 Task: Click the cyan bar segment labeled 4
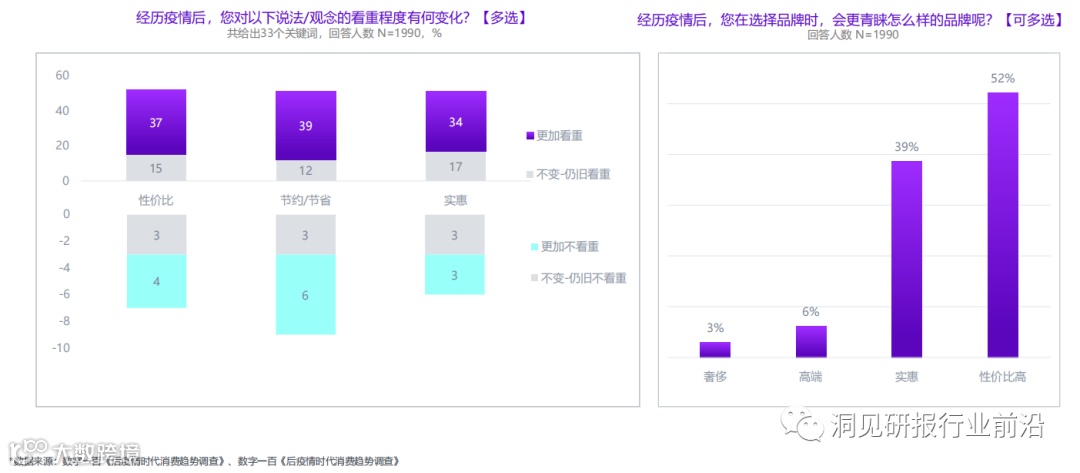[x=156, y=281]
